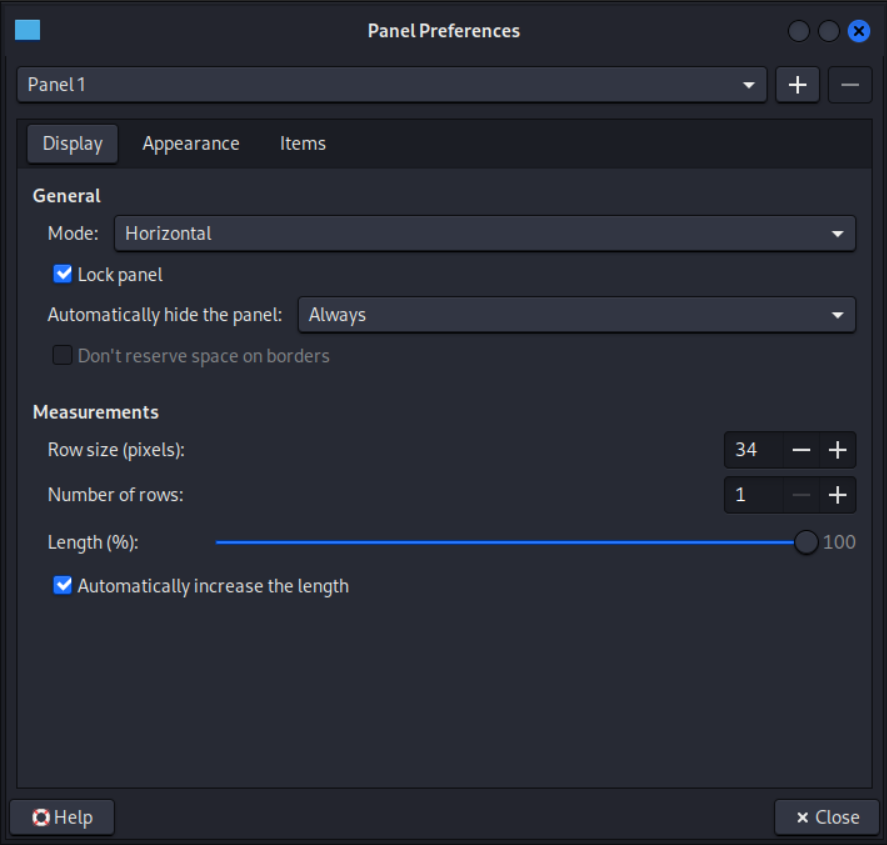This screenshot has height=845, width=887.
Task: Open the Items tab
Action: point(302,144)
